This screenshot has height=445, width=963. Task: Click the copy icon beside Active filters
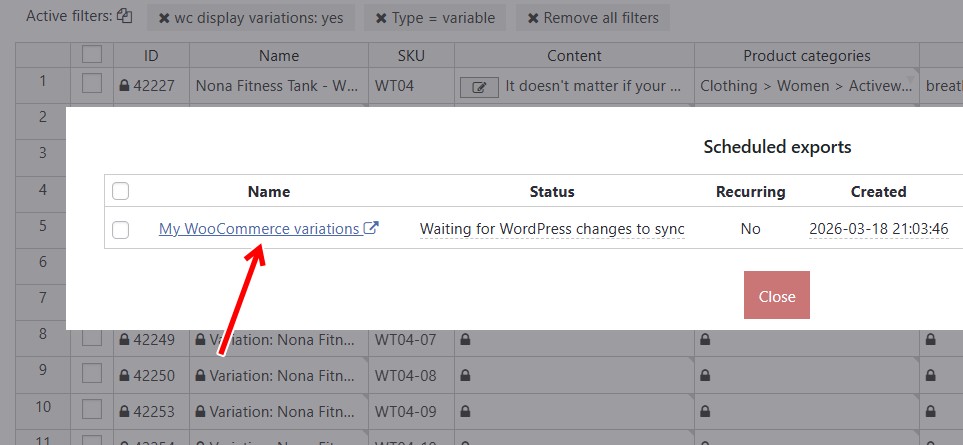coord(124,16)
